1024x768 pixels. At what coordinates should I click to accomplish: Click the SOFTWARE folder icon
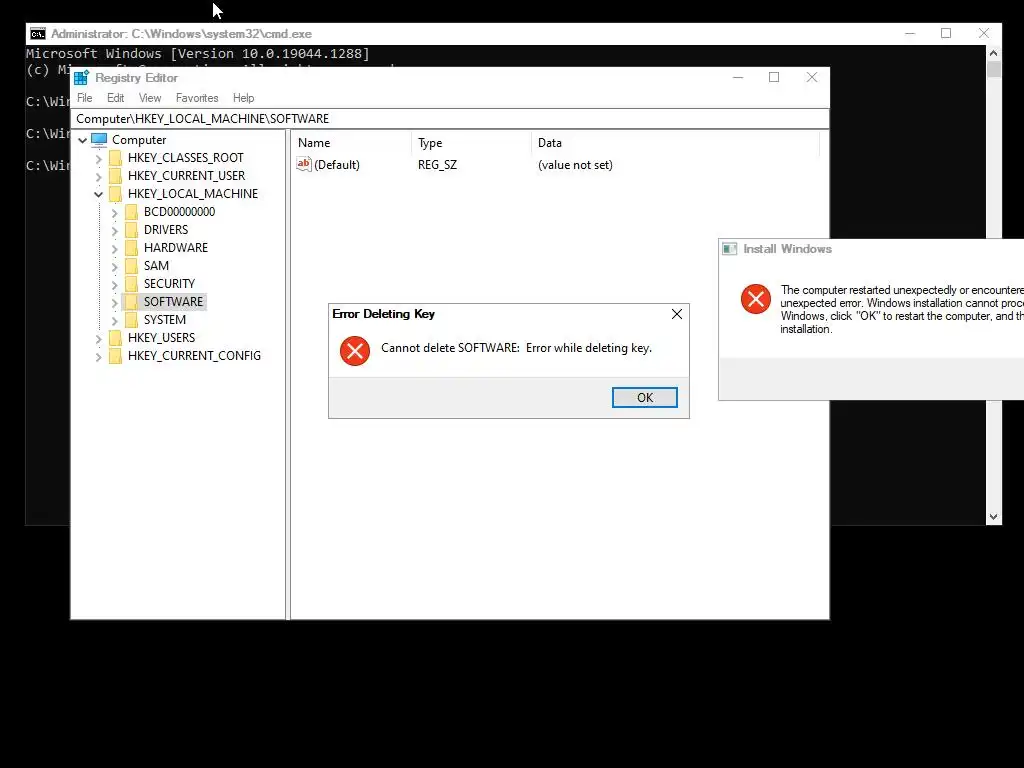click(x=131, y=302)
